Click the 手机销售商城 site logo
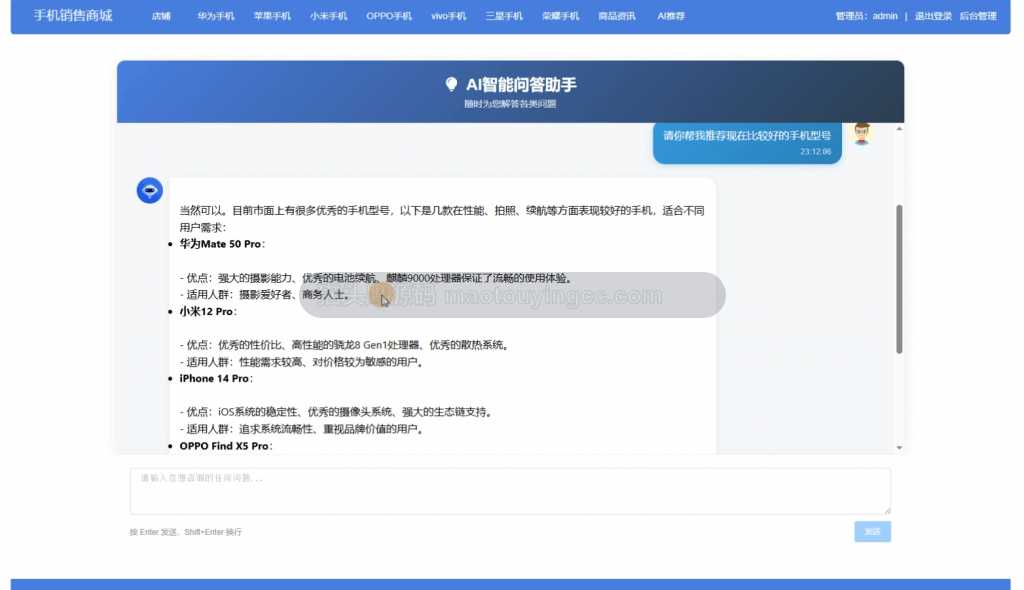The width and height of the screenshot is (1024, 590). click(73, 16)
